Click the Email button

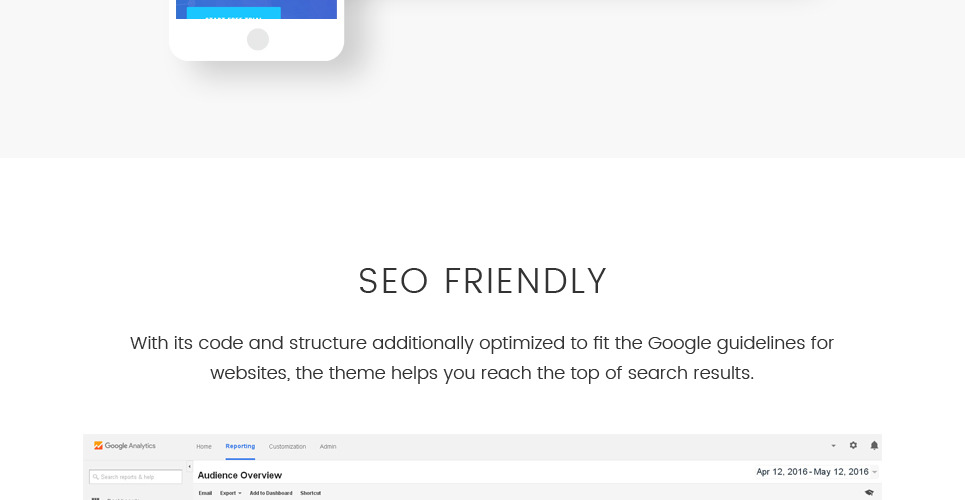coord(205,493)
